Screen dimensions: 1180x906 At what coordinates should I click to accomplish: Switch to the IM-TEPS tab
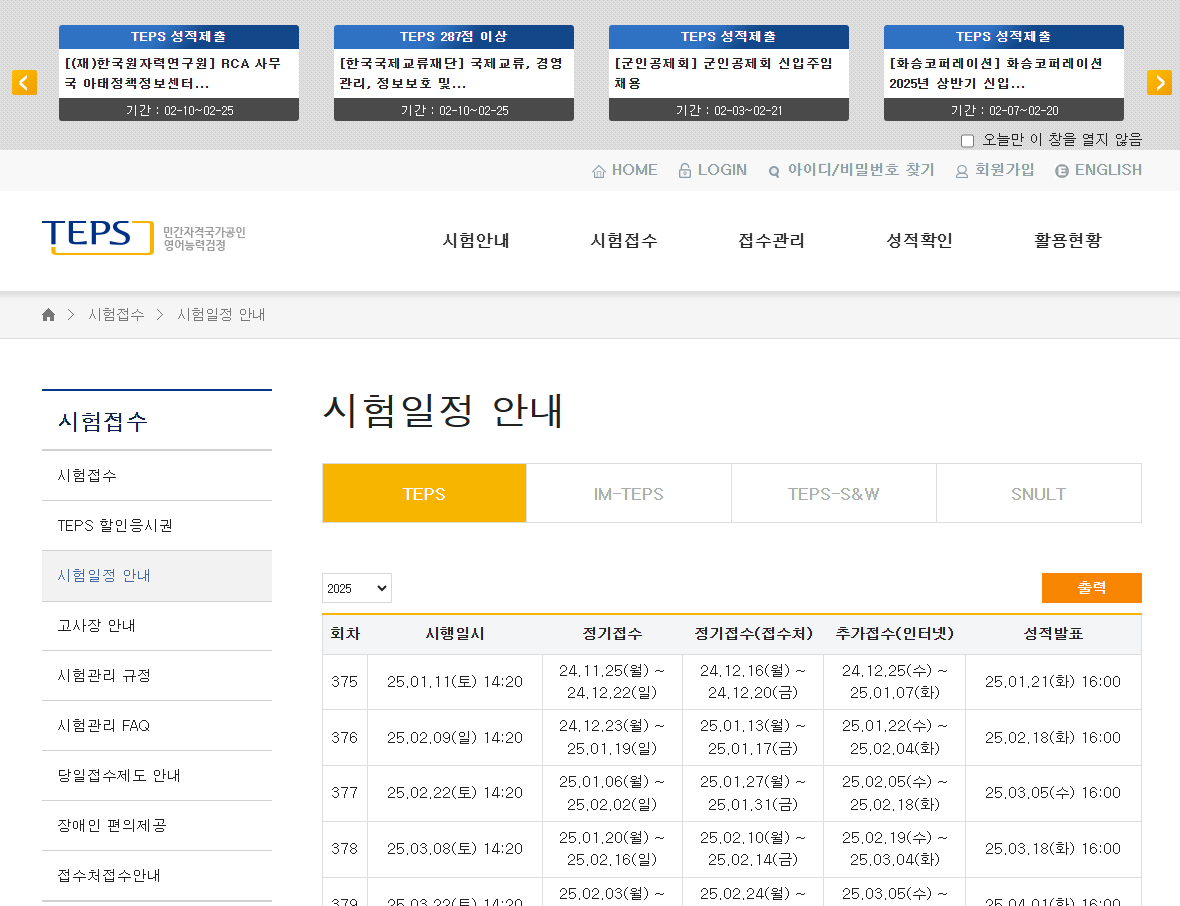tap(629, 494)
